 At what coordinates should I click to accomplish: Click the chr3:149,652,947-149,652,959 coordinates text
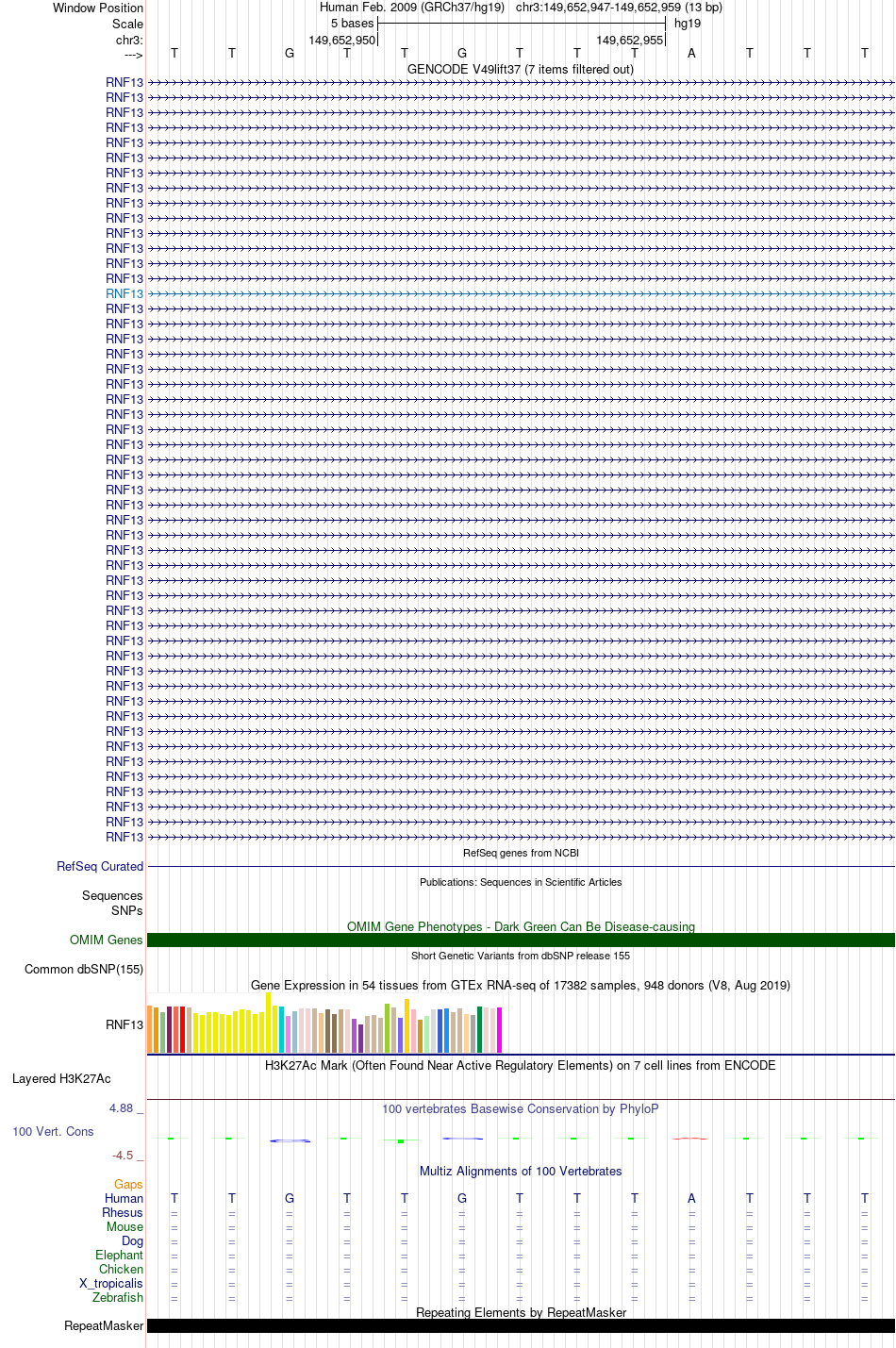coord(619,8)
